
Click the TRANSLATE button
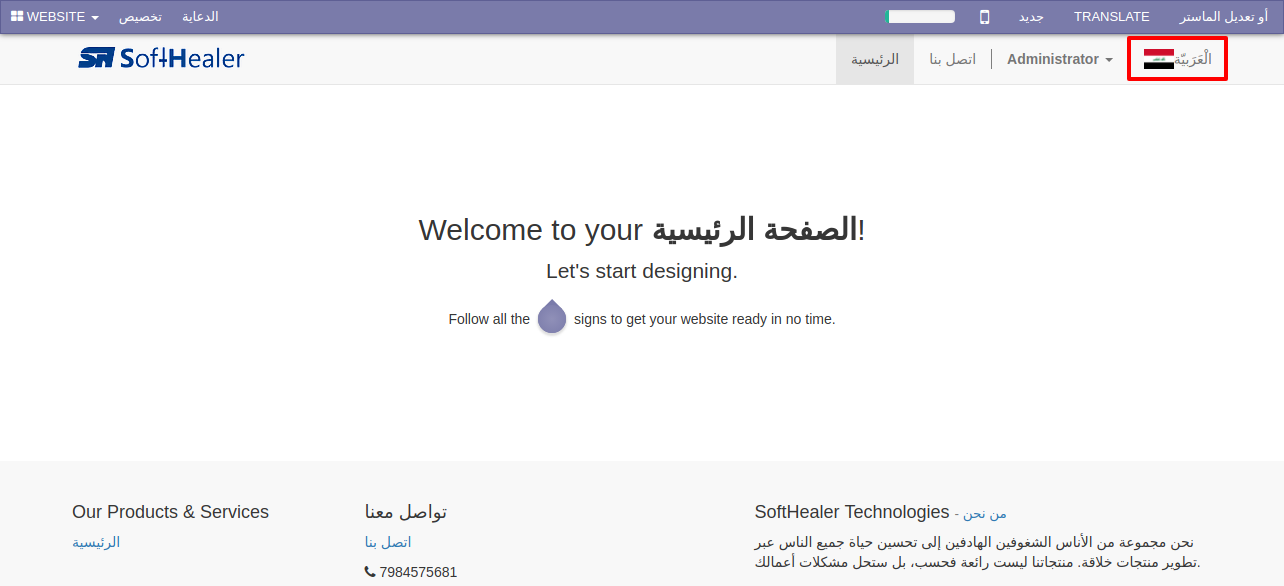click(x=1112, y=17)
